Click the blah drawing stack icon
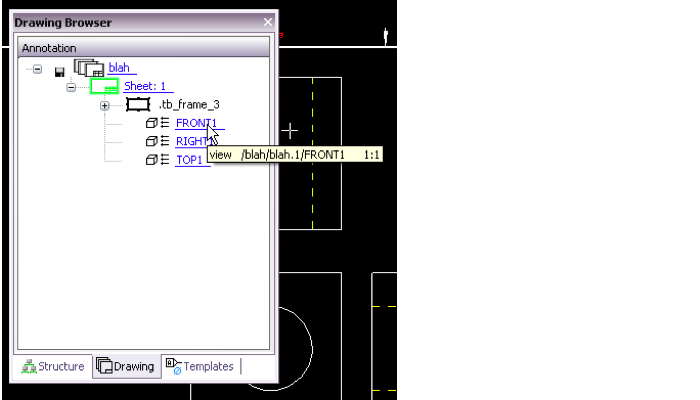Viewport: 700px width, 400px height. click(x=89, y=68)
